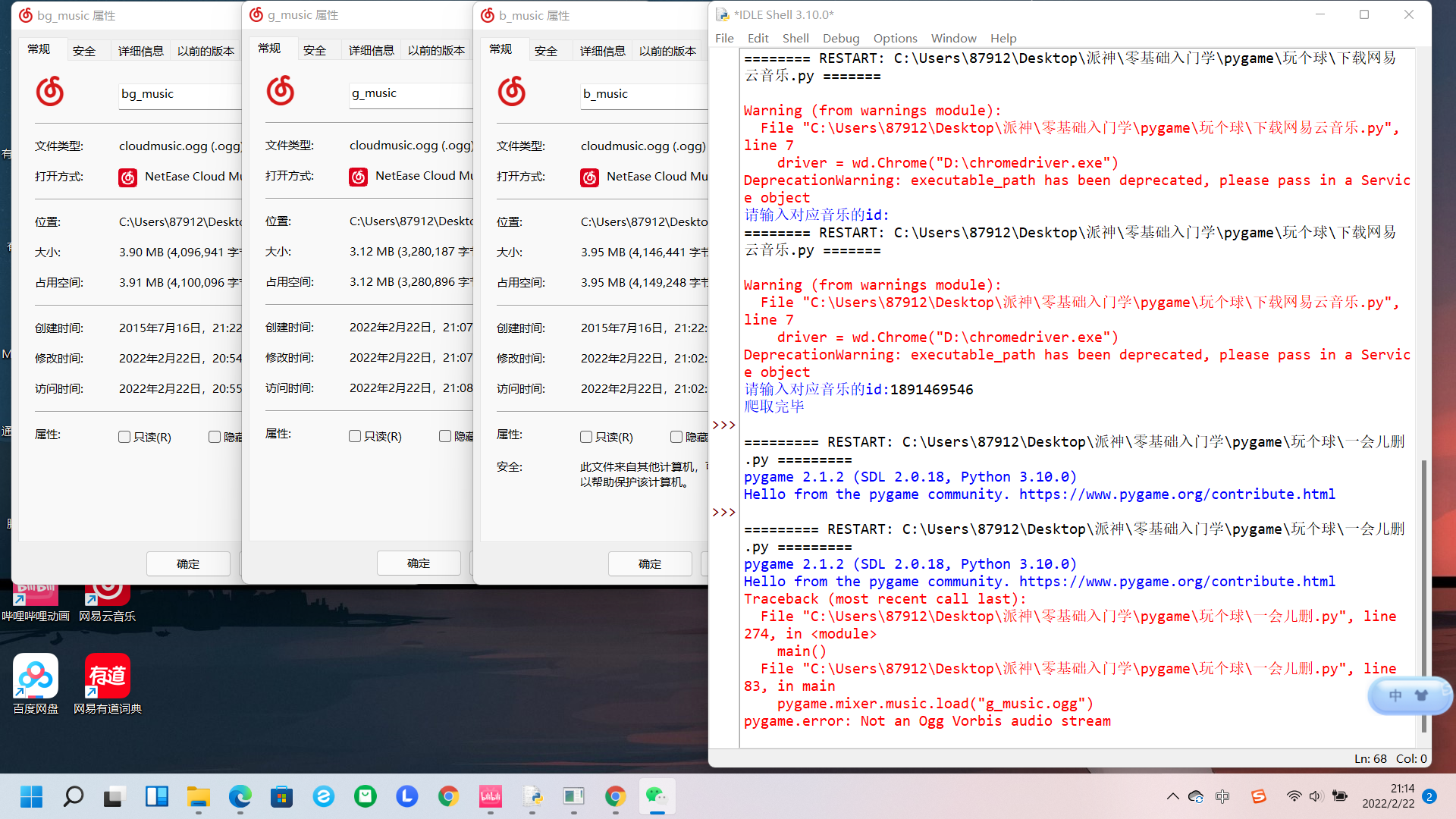Toggle 隐藏 checkbox in bg_music properties
Image resolution: width=1456 pixels, height=819 pixels.
click(215, 437)
